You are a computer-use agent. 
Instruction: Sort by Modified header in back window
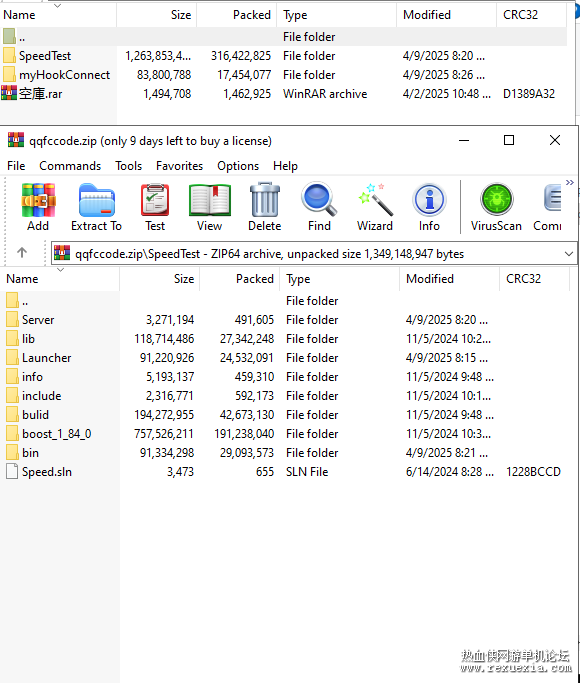pyautogui.click(x=446, y=15)
